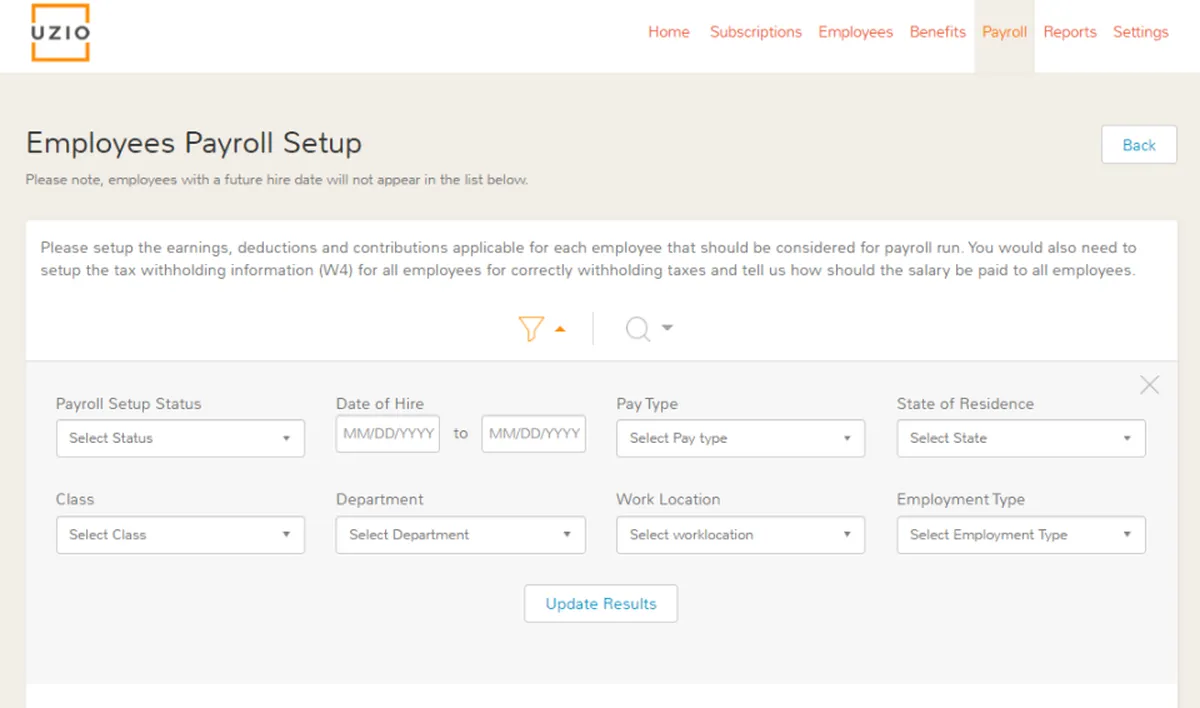Select the Benefits menu item

(938, 32)
